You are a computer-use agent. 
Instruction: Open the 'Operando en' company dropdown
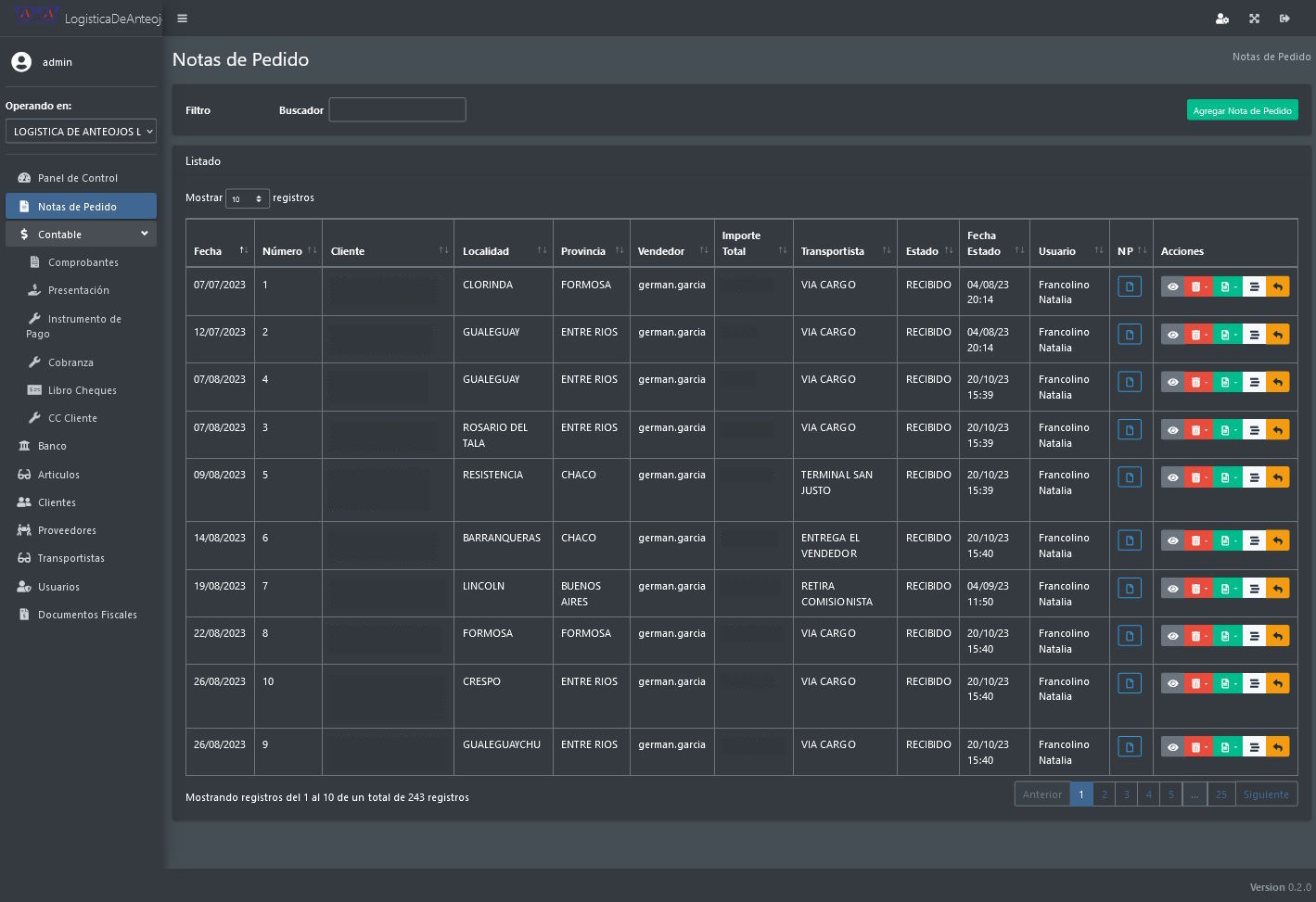click(x=81, y=132)
